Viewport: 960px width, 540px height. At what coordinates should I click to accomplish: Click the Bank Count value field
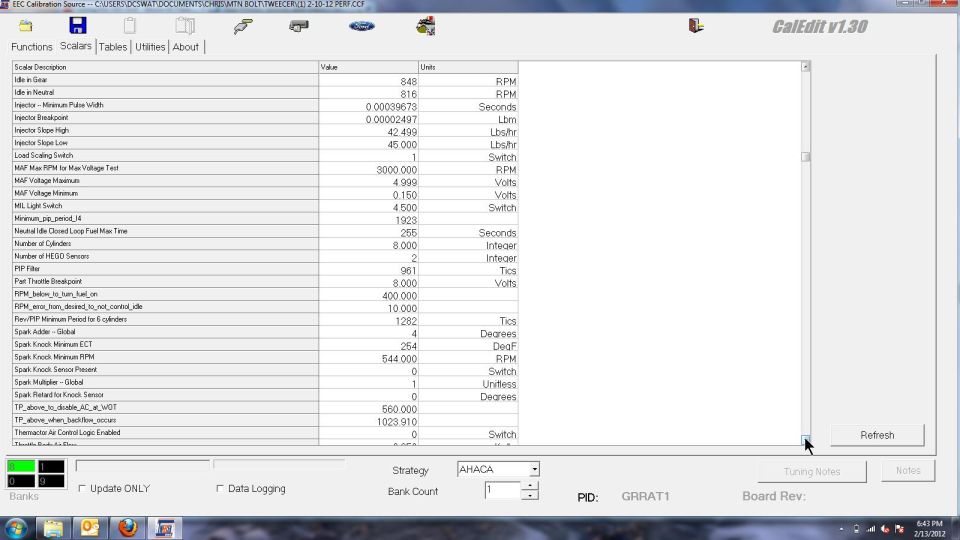tap(503, 490)
